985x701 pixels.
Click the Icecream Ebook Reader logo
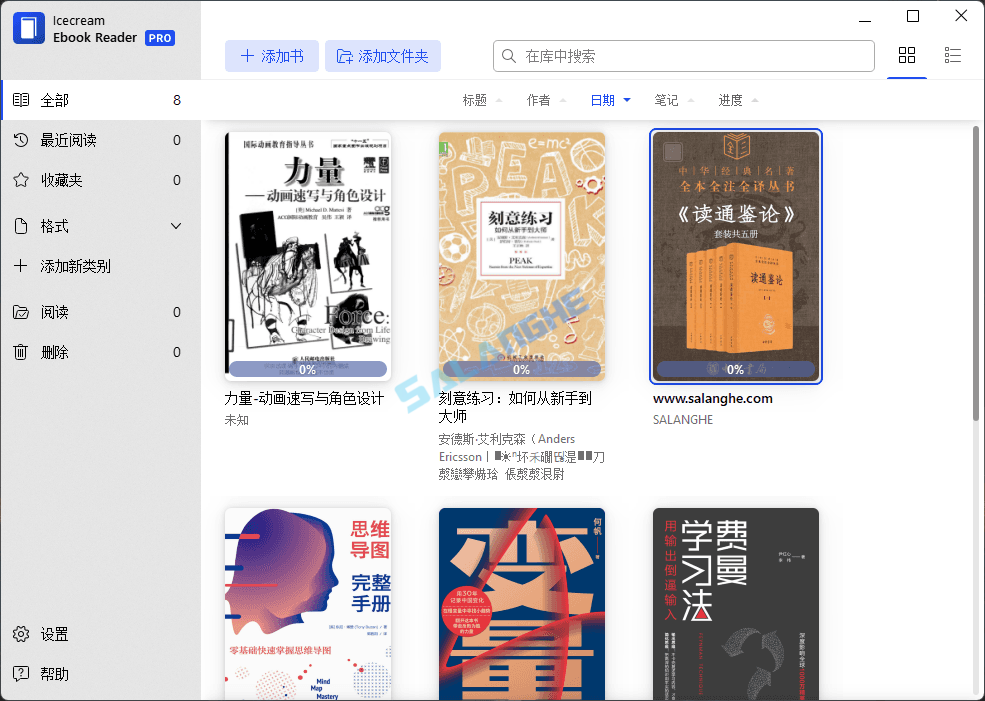click(27, 28)
